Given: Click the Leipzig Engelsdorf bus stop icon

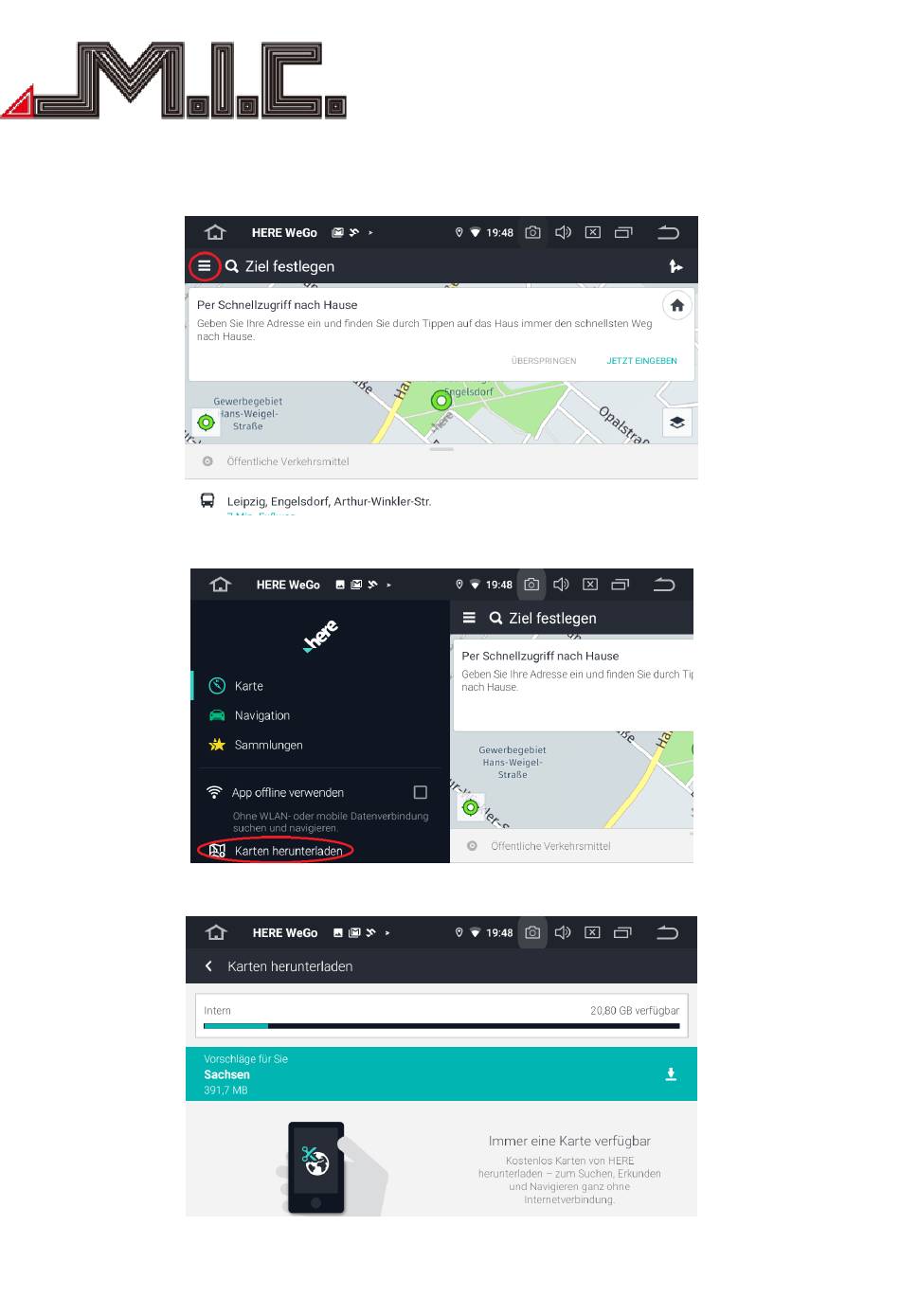Looking at the screenshot, I should coord(207,500).
